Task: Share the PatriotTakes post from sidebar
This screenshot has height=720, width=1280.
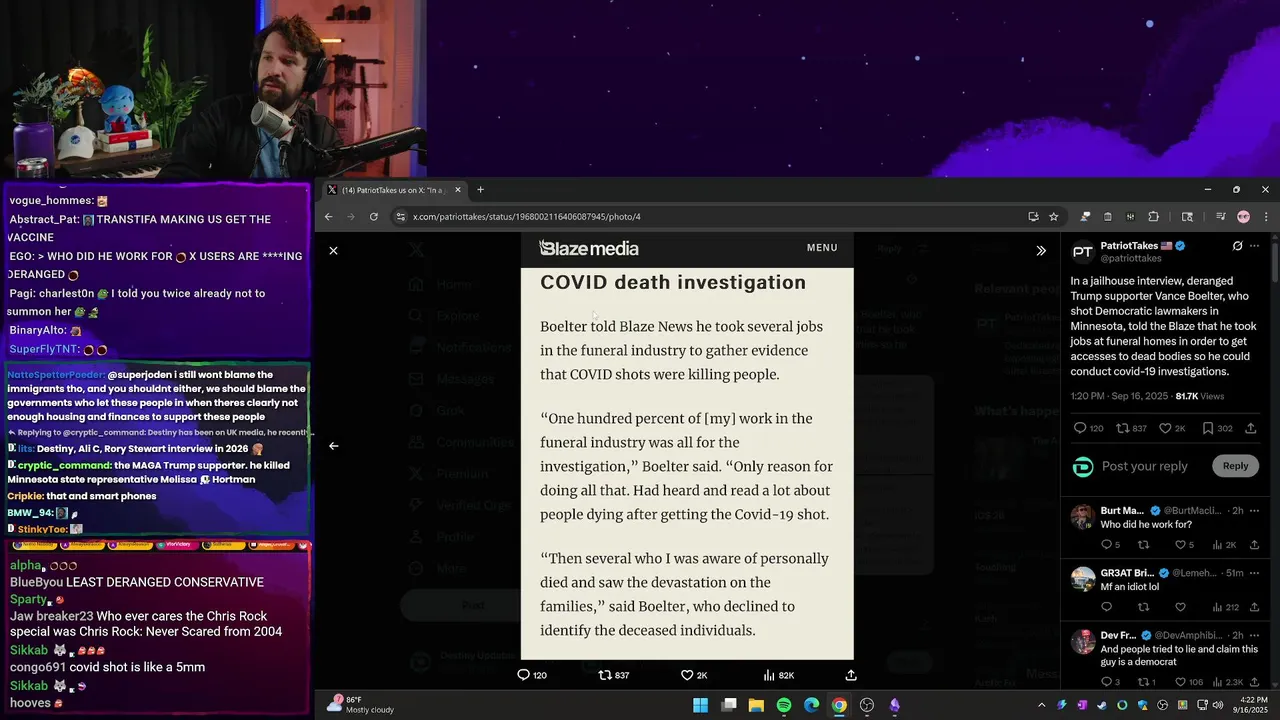Action: tap(1251, 428)
